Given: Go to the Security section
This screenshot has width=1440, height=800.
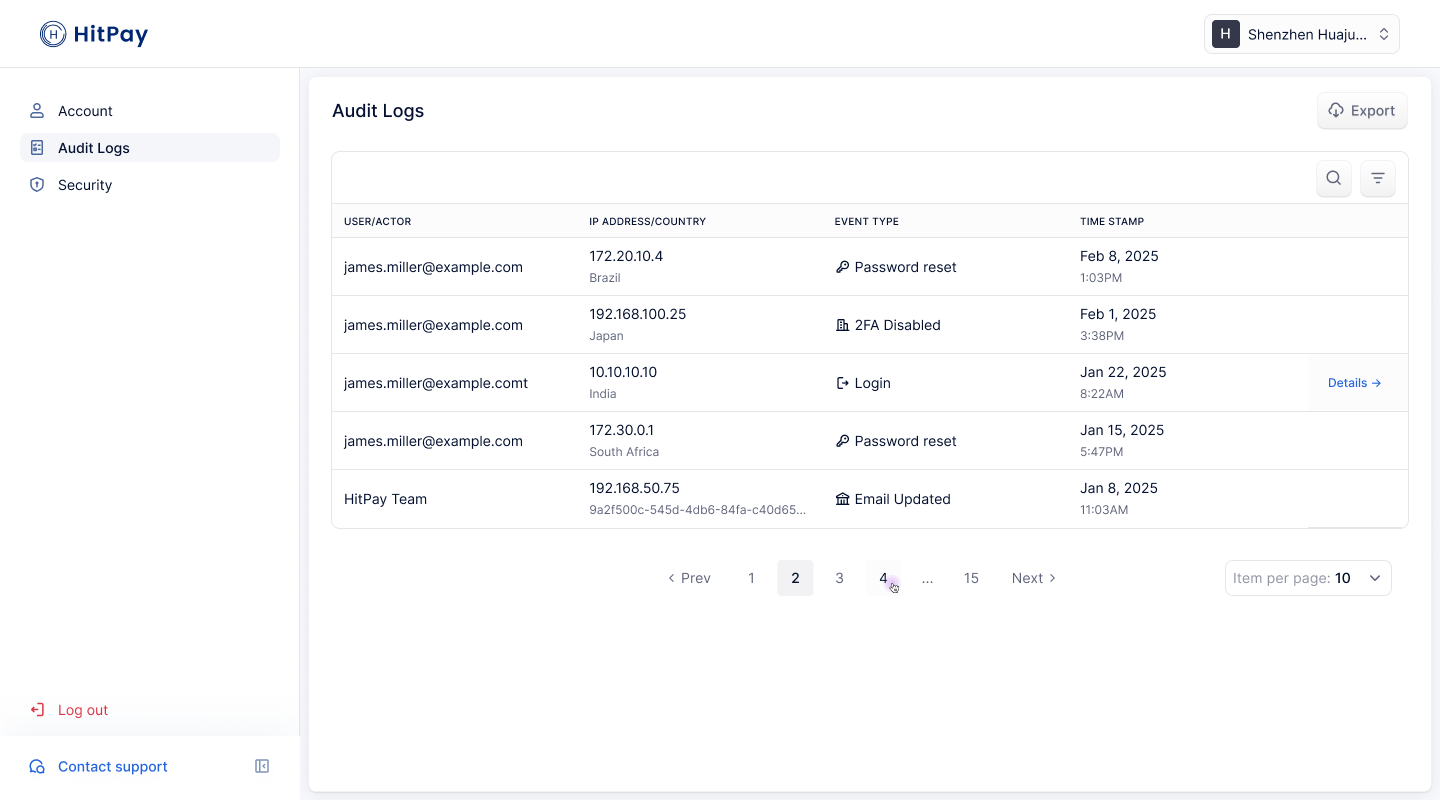Looking at the screenshot, I should click(x=150, y=185).
